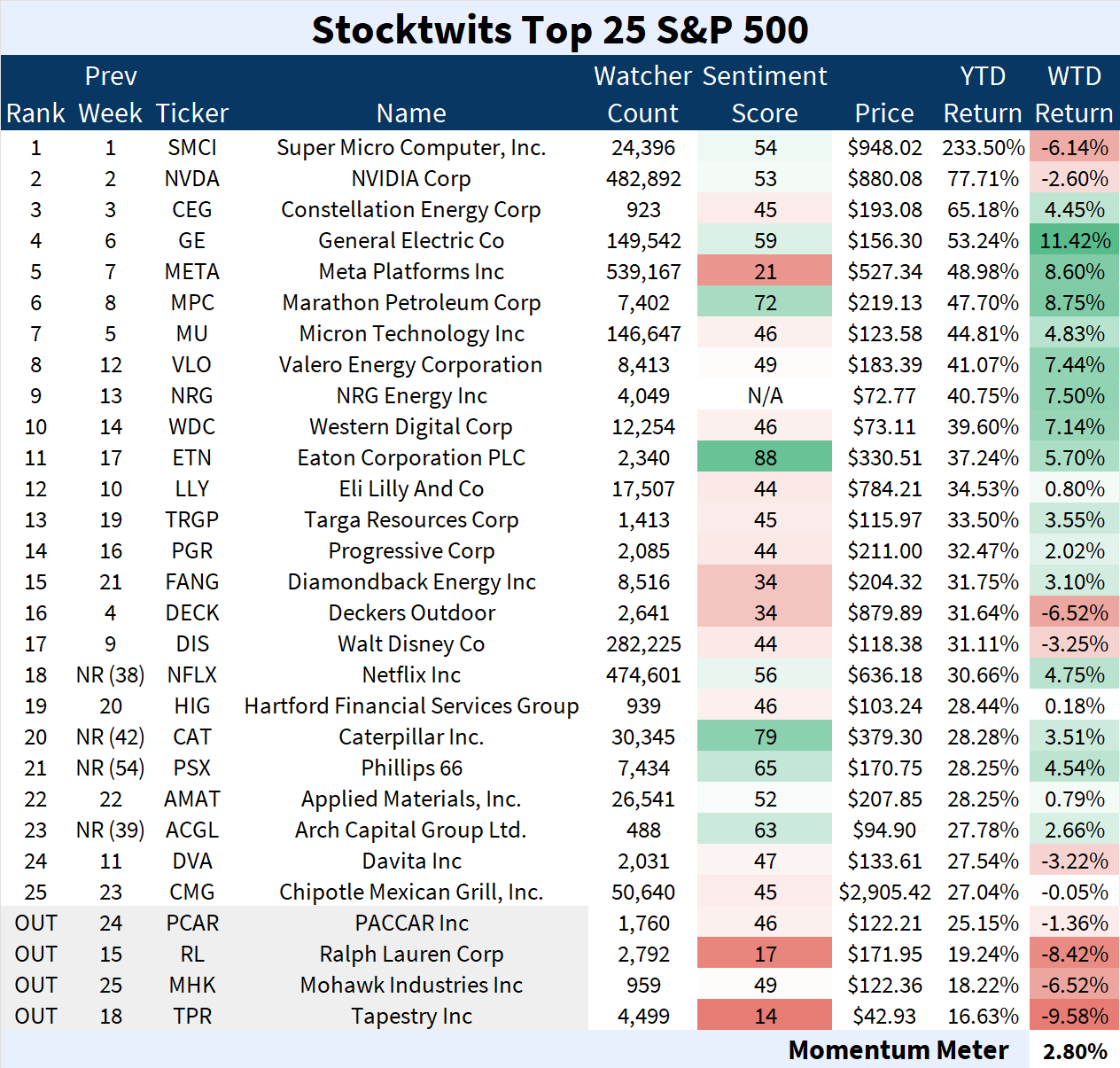This screenshot has width=1120, height=1068.
Task: Click Eaton's green sentiment score 88
Action: (x=765, y=456)
